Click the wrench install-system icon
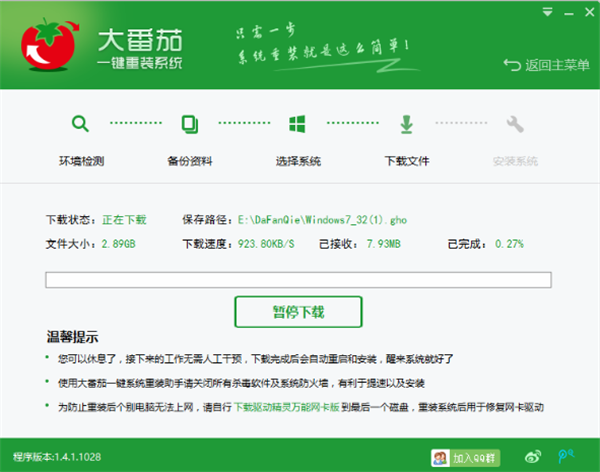 tap(515, 124)
